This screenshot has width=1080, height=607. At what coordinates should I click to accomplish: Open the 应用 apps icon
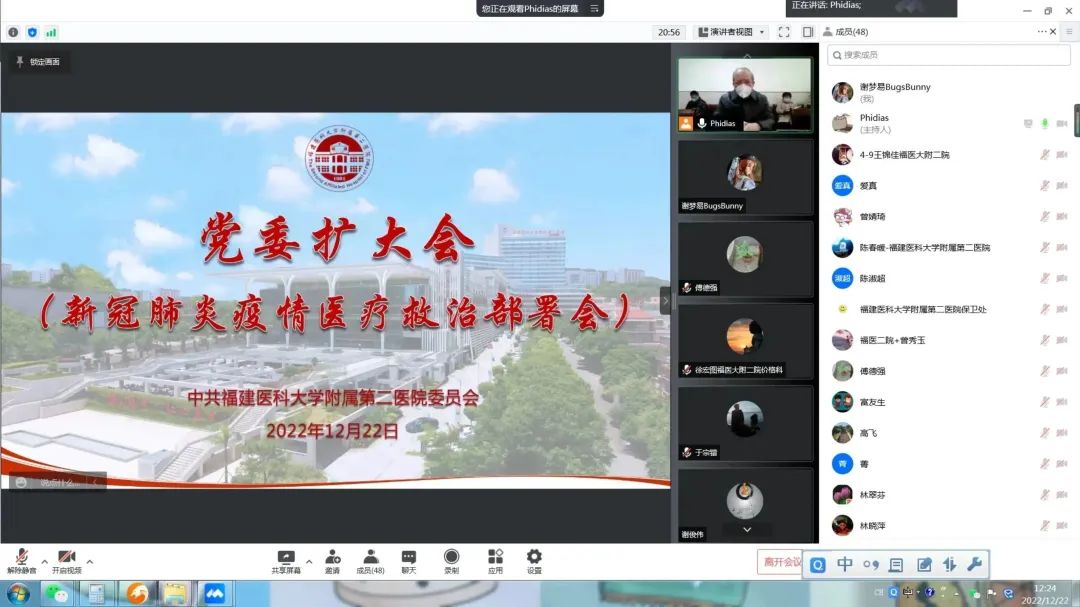tap(495, 561)
